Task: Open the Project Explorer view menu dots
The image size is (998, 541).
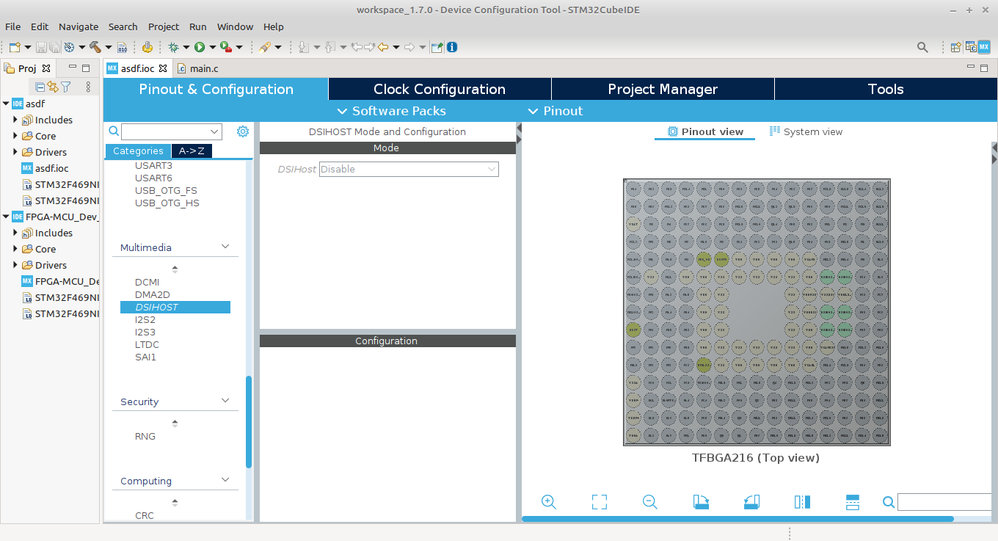Action: (88, 87)
